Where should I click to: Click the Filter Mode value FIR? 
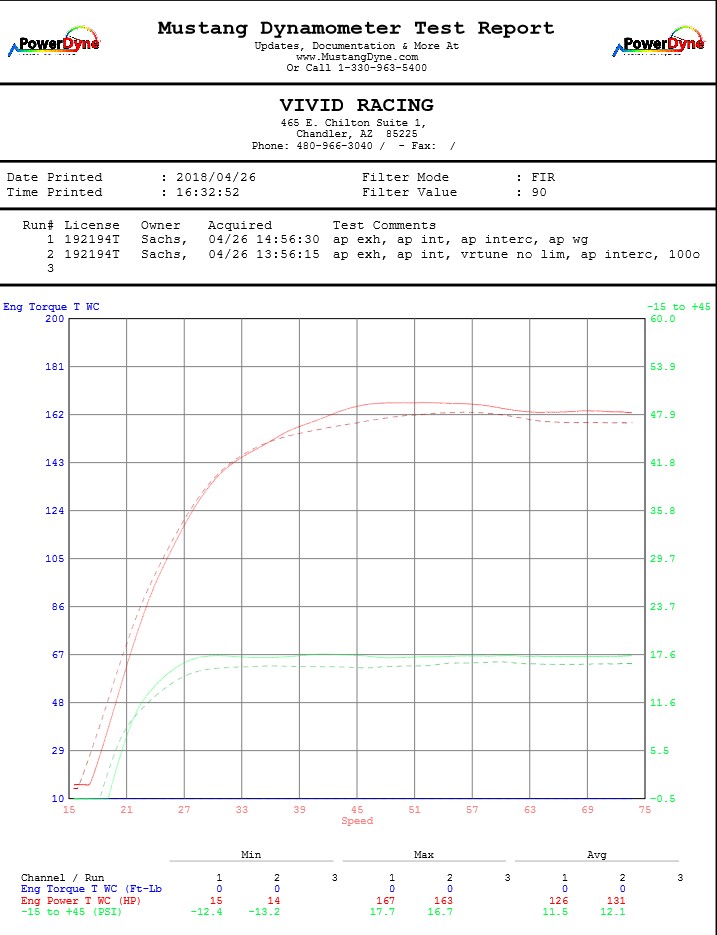point(542,177)
